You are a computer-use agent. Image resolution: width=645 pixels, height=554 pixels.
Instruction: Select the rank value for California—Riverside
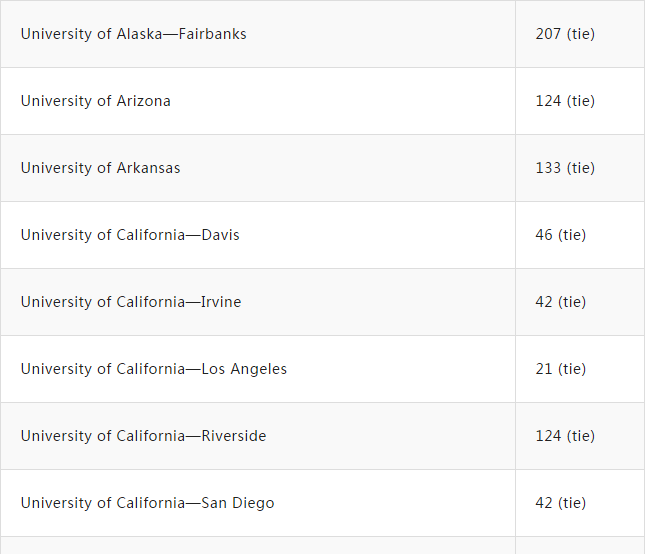click(565, 436)
